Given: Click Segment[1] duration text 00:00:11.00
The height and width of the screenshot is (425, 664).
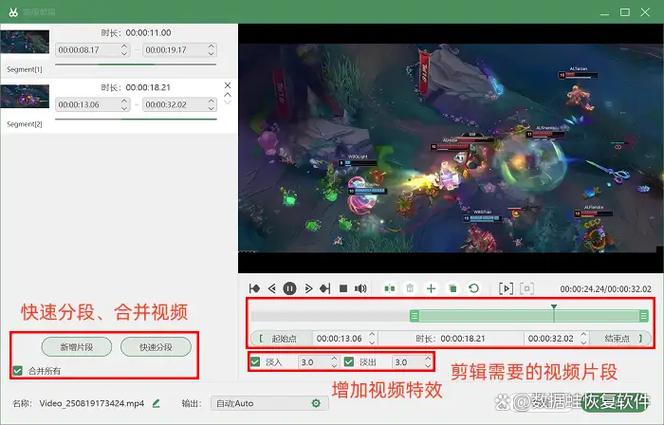Looking at the screenshot, I should (x=148, y=33).
